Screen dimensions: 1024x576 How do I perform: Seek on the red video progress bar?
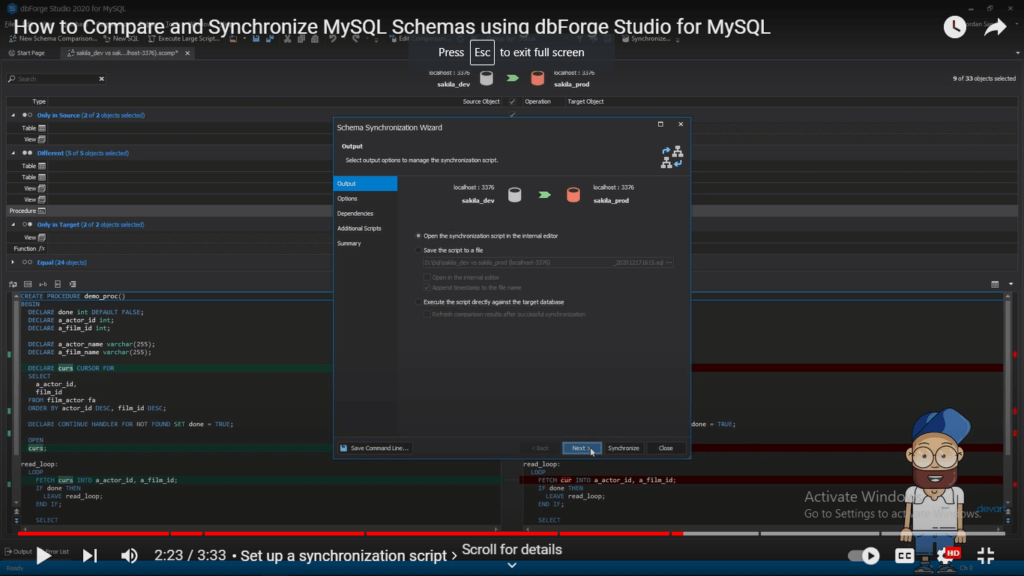coord(350,534)
